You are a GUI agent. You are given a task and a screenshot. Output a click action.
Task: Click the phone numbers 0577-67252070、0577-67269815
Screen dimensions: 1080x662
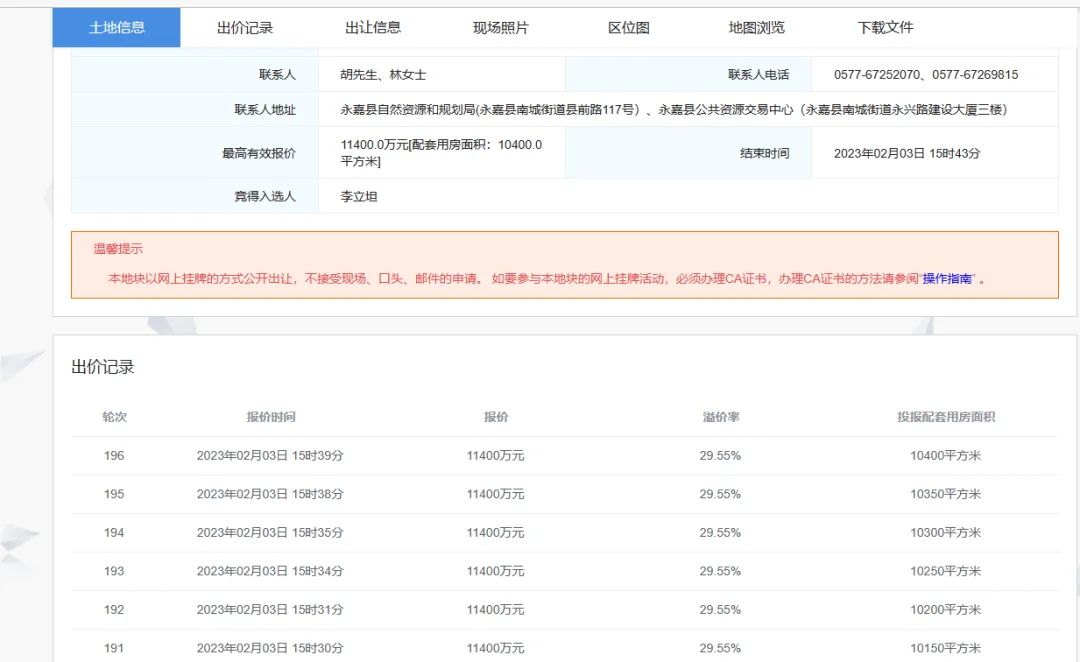click(926, 74)
